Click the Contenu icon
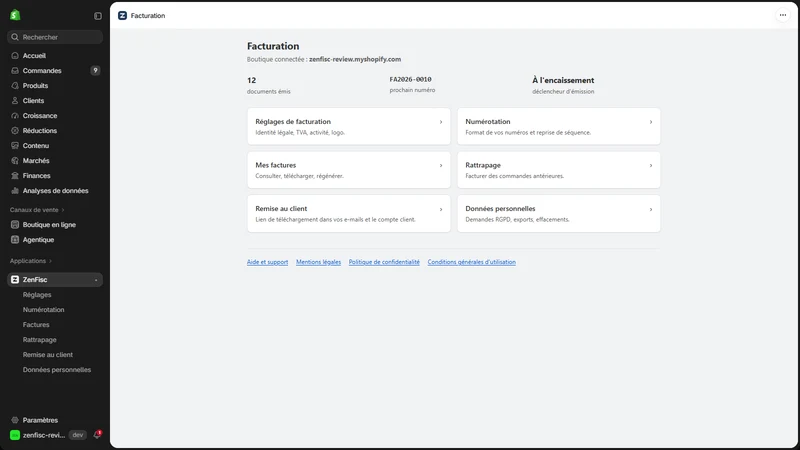The image size is (800, 450). pos(15,145)
